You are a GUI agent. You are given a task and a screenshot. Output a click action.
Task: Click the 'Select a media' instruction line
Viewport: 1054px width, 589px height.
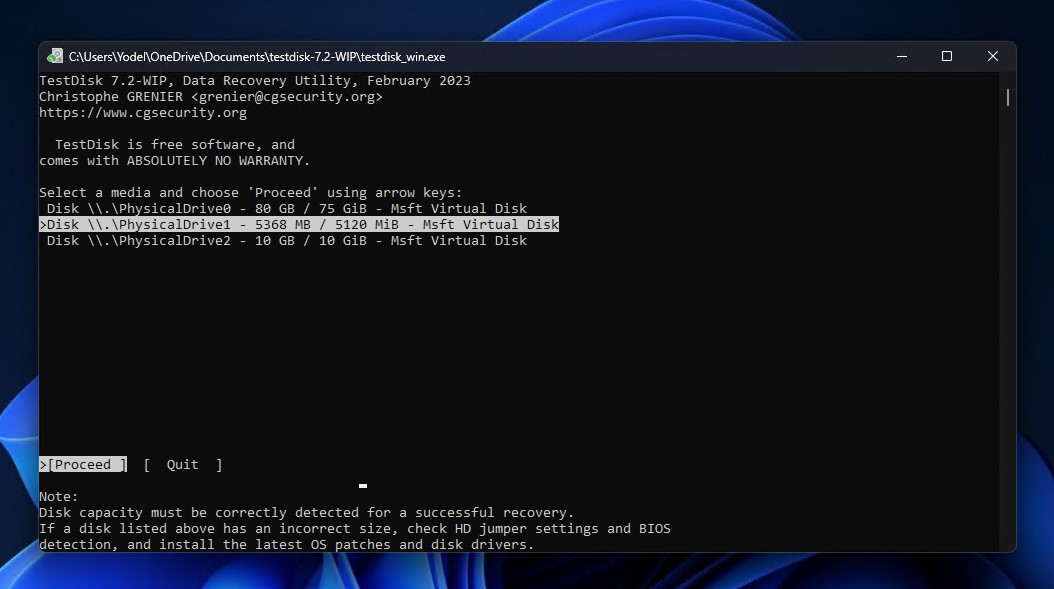pos(250,192)
